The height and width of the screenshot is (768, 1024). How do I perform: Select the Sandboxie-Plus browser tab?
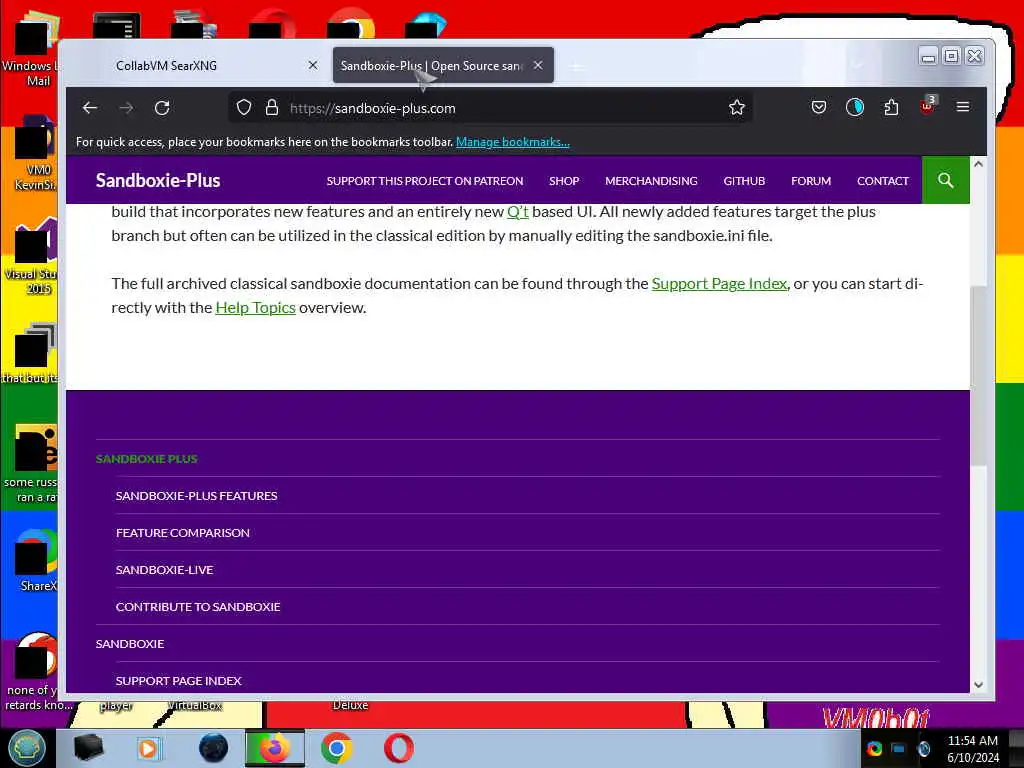click(443, 65)
